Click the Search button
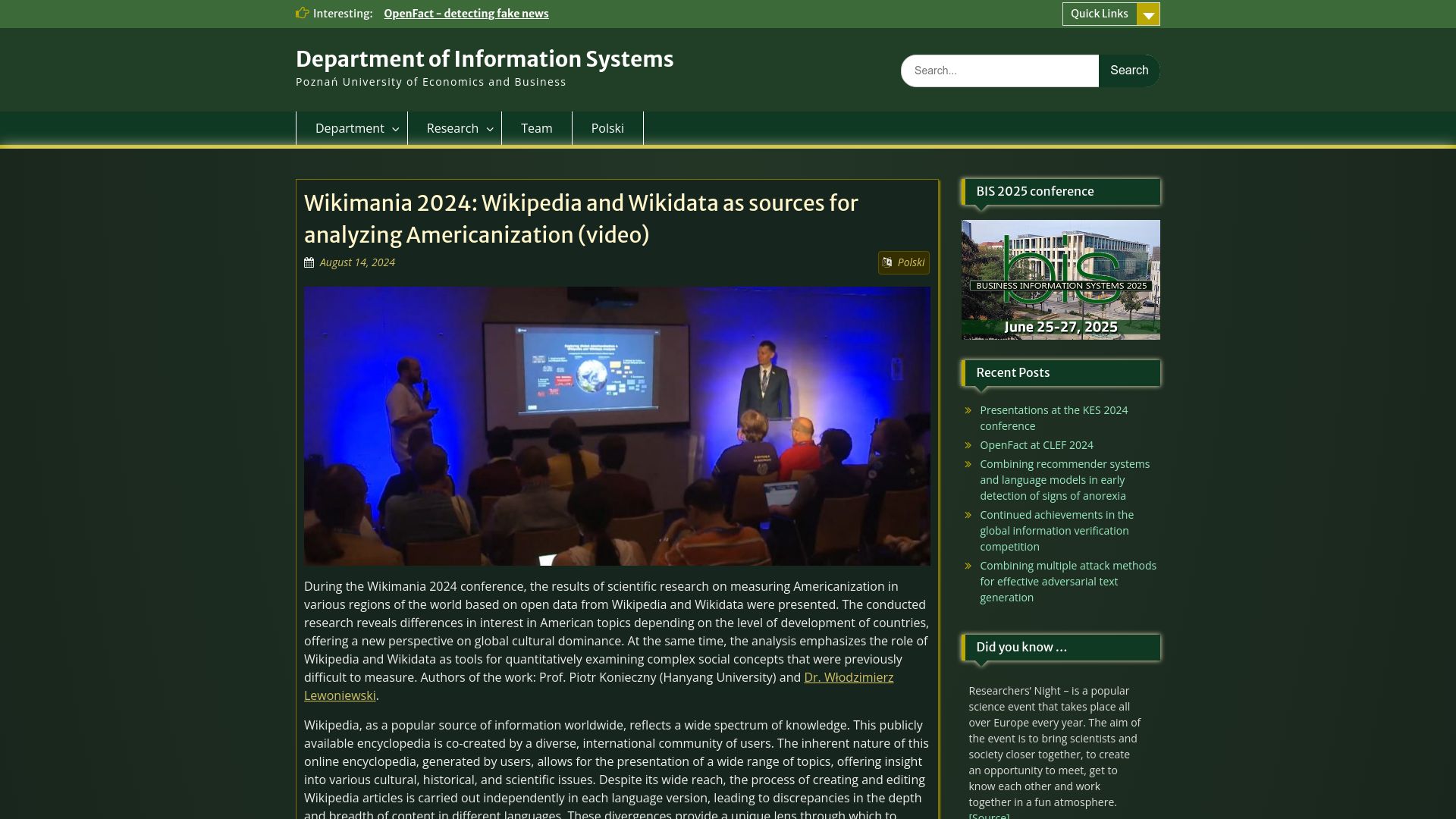This screenshot has height=819, width=1456. click(1129, 71)
